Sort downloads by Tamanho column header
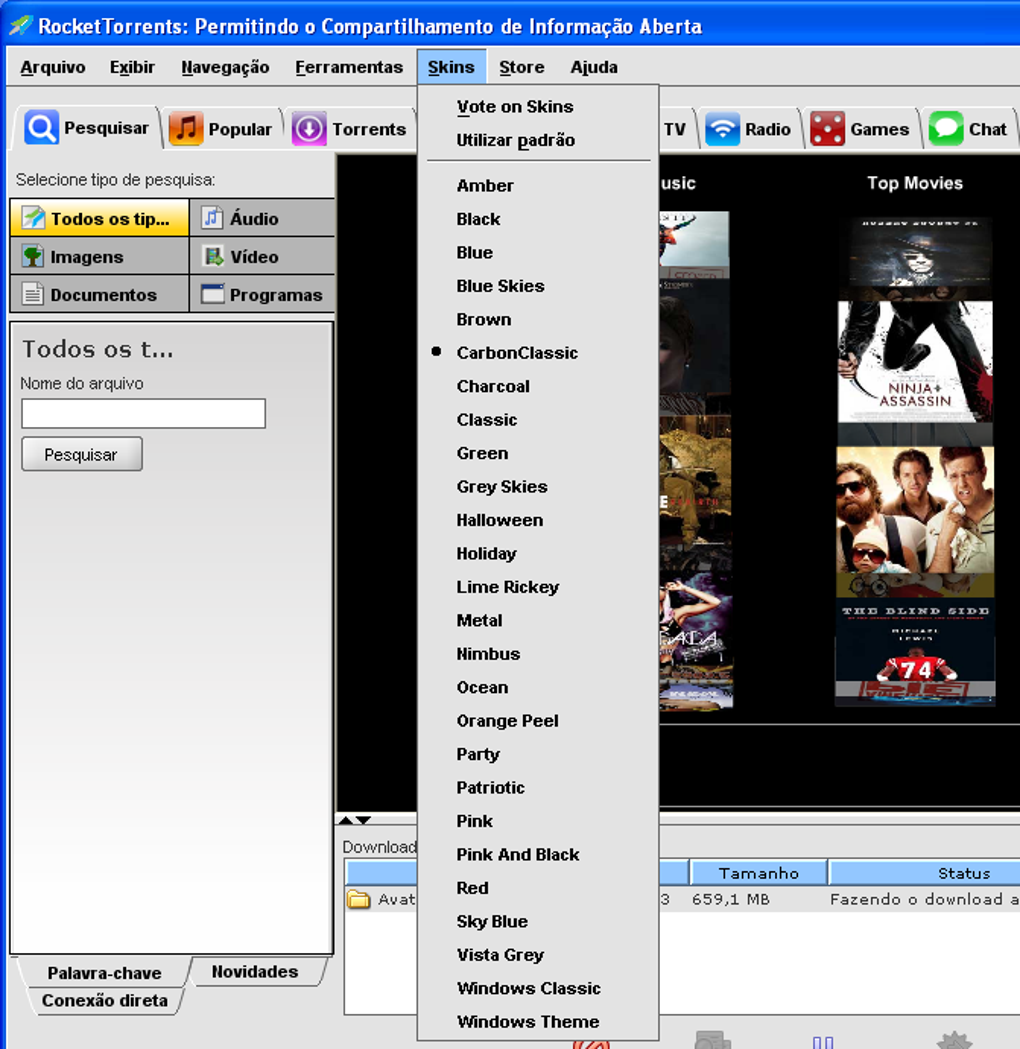Image resolution: width=1020 pixels, height=1049 pixels. pyautogui.click(x=758, y=873)
